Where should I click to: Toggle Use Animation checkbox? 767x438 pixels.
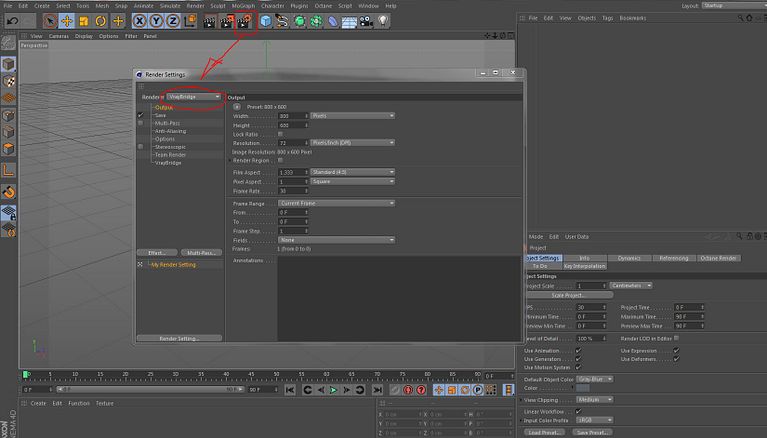coord(578,351)
